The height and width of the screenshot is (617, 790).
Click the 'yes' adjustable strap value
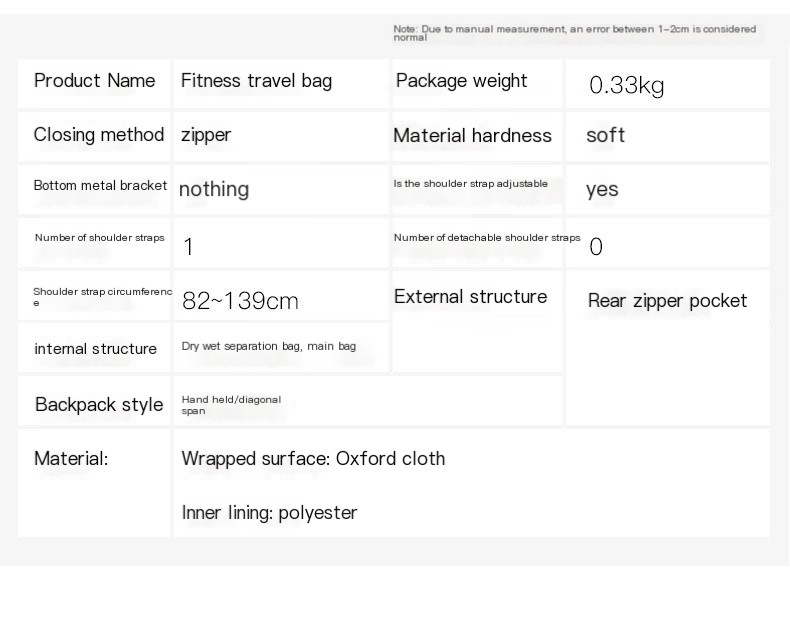(602, 190)
